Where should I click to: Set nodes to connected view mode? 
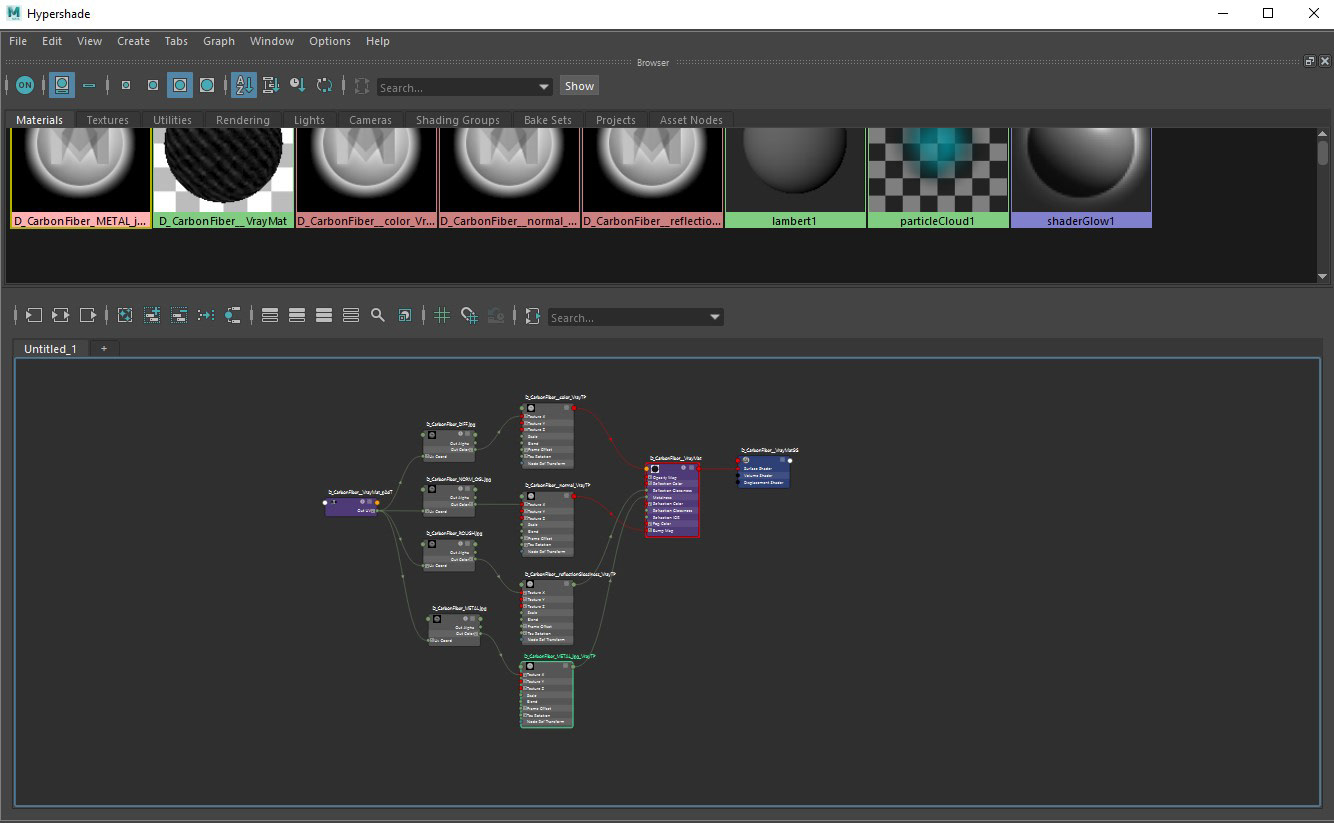pyautogui.click(x=297, y=315)
